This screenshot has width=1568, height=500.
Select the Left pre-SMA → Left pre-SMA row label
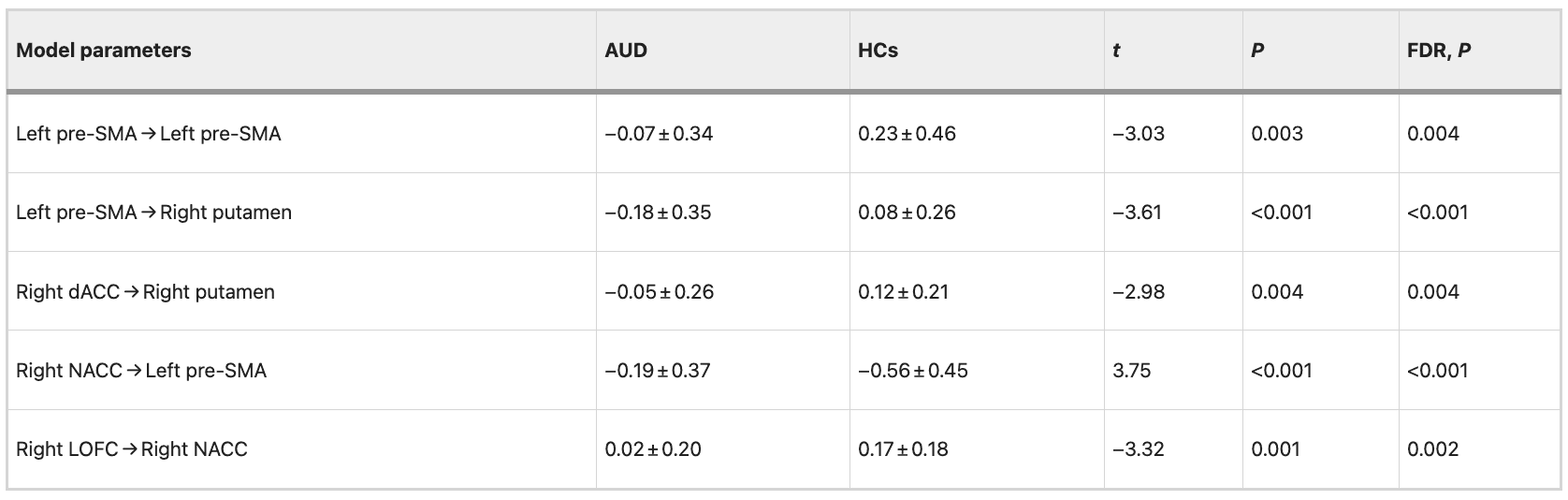click(149, 134)
